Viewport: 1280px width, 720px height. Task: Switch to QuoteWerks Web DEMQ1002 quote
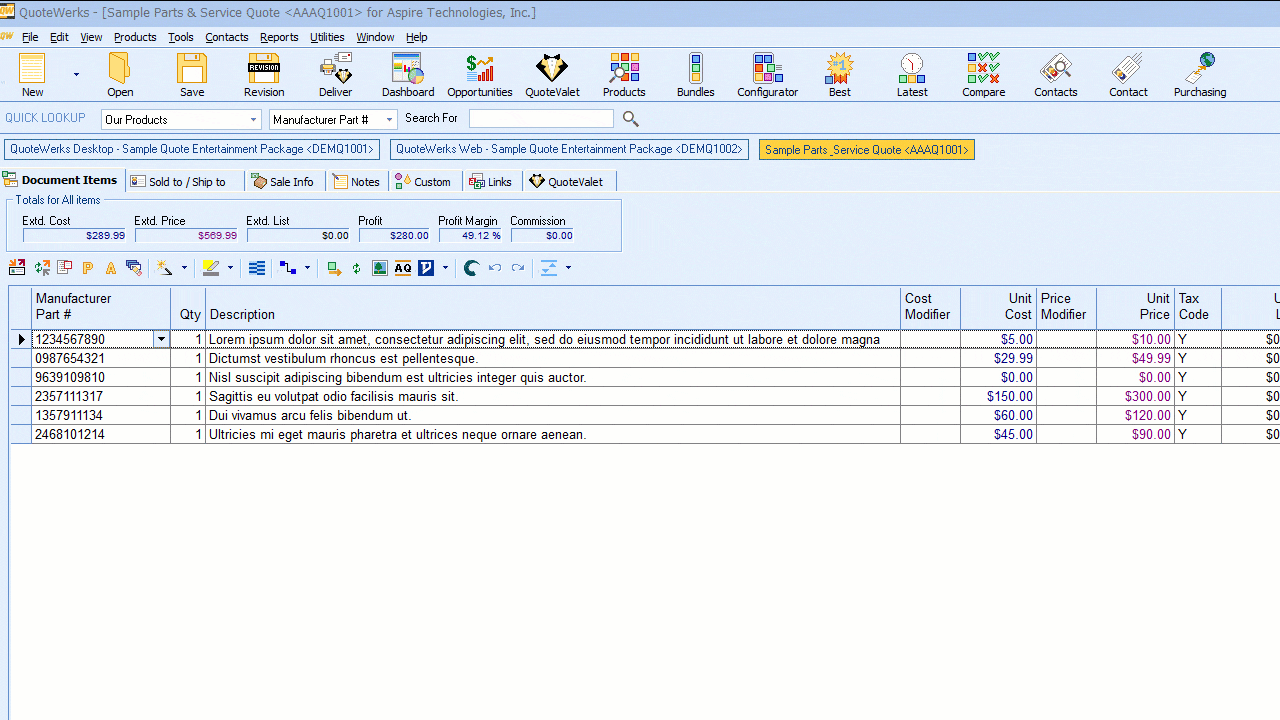coord(569,150)
